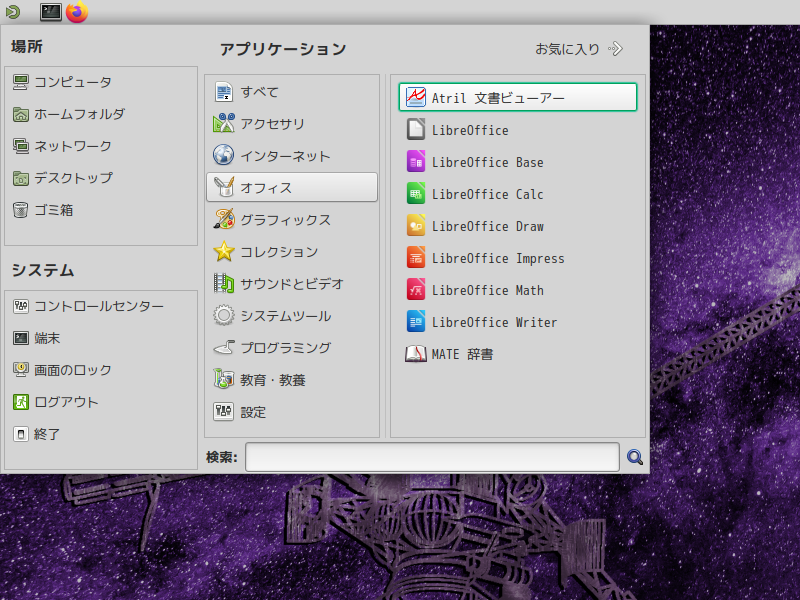Open コントロールセンター control center icon

20,306
